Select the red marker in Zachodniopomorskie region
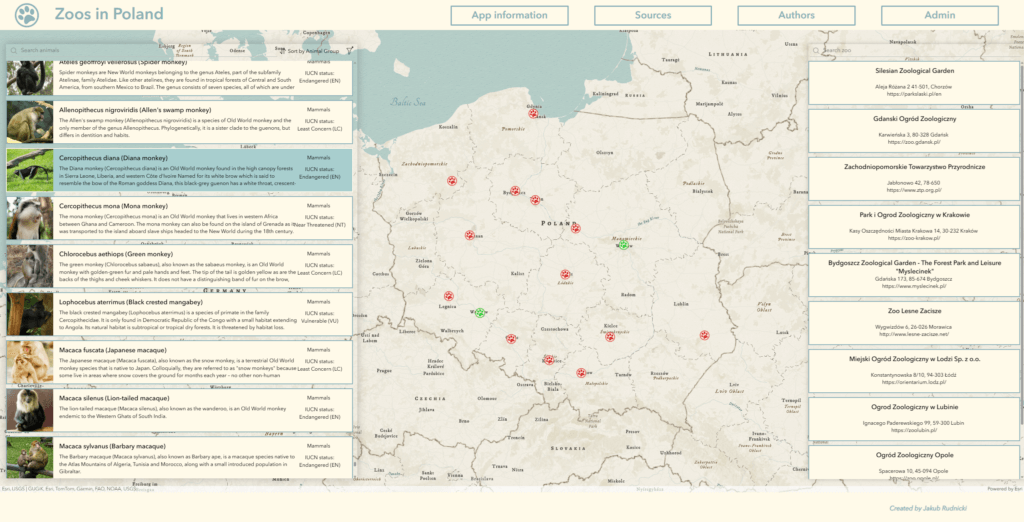 pyautogui.click(x=452, y=180)
